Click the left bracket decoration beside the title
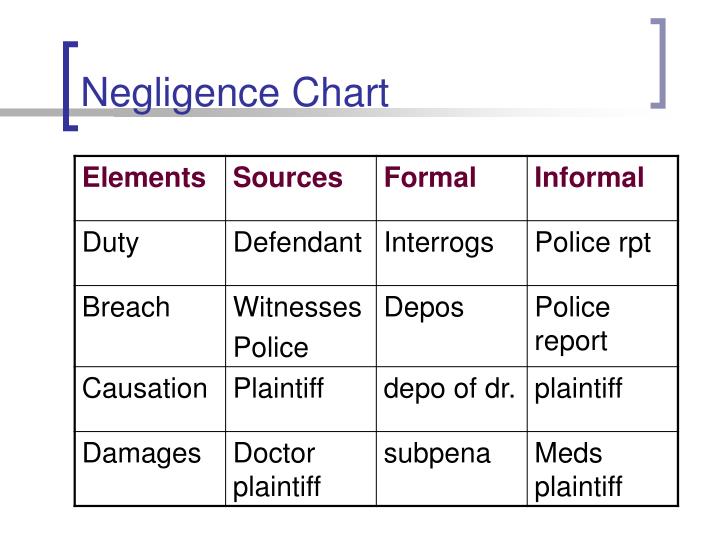The width and height of the screenshot is (720, 540). coord(70,85)
